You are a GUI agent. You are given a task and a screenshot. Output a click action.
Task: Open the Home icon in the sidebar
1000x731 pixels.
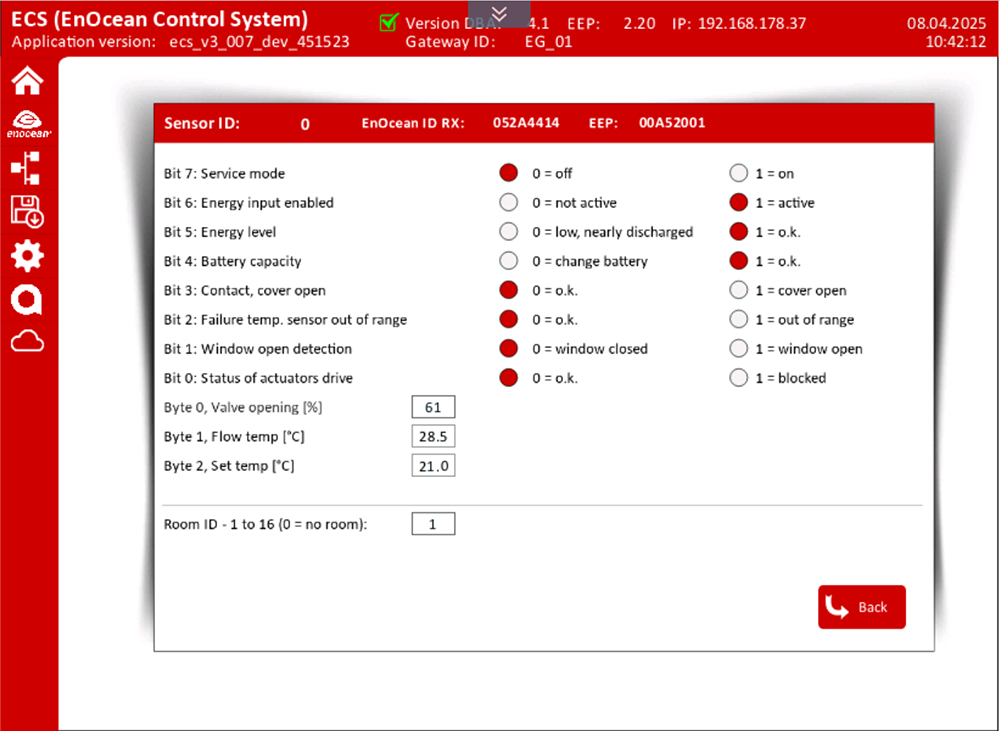27,80
